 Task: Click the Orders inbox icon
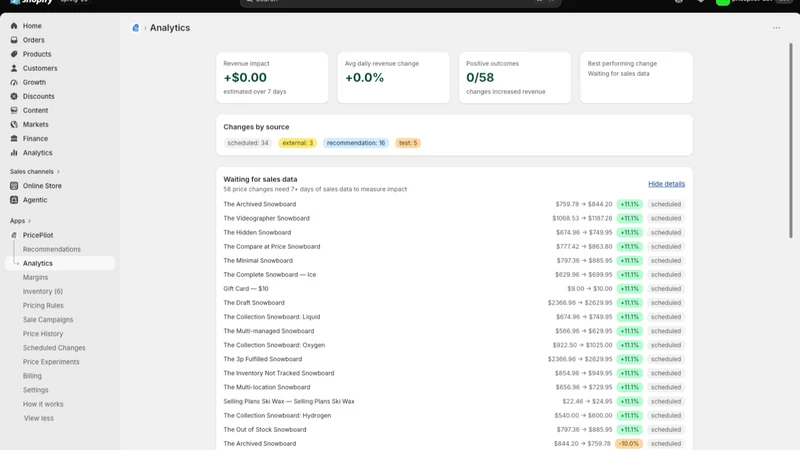click(14, 40)
